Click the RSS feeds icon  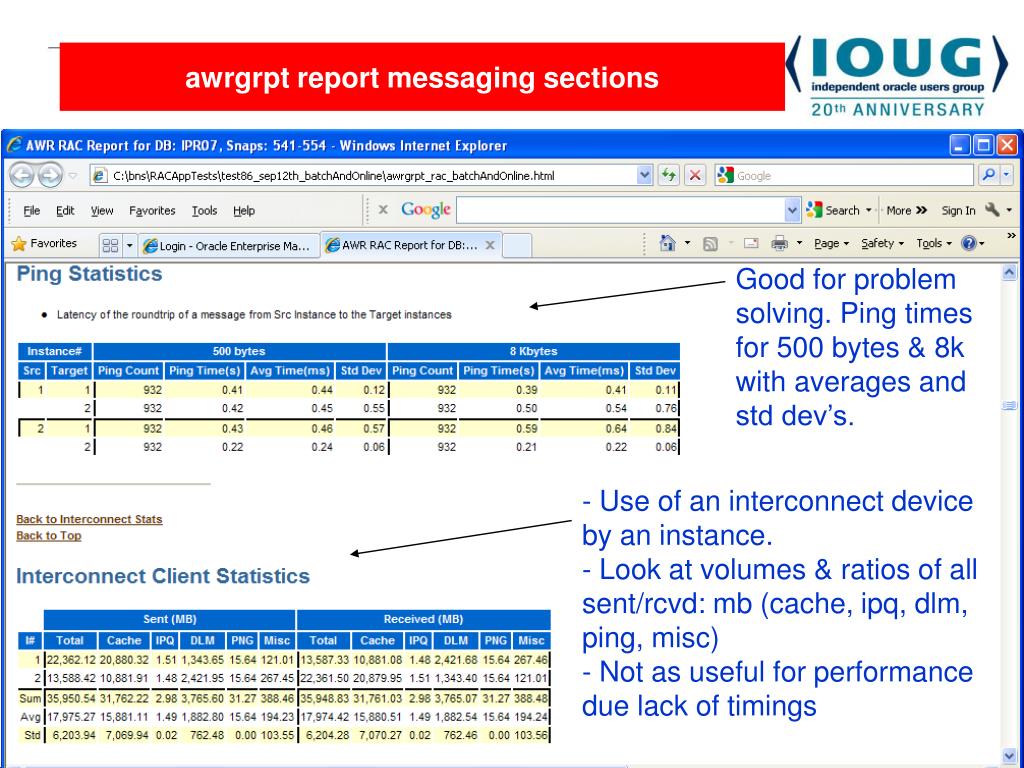tap(710, 244)
